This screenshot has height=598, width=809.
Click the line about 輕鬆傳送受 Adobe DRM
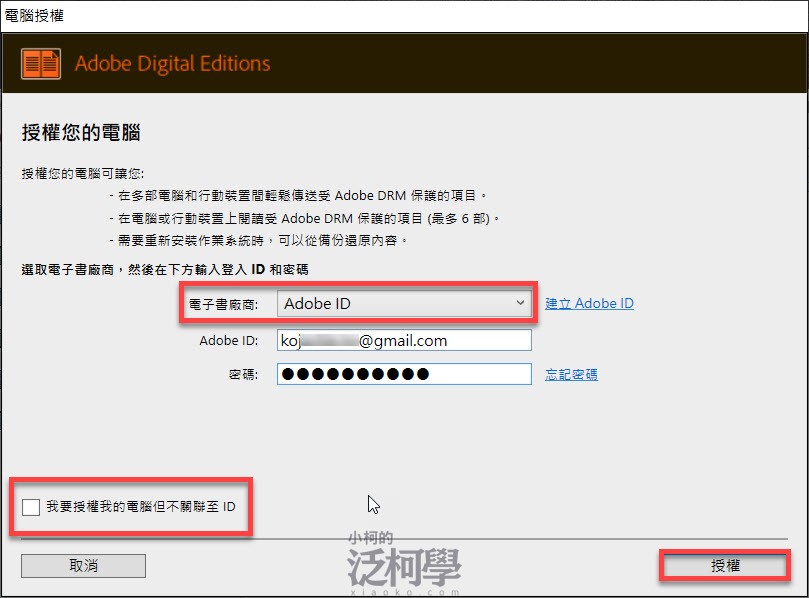(298, 196)
